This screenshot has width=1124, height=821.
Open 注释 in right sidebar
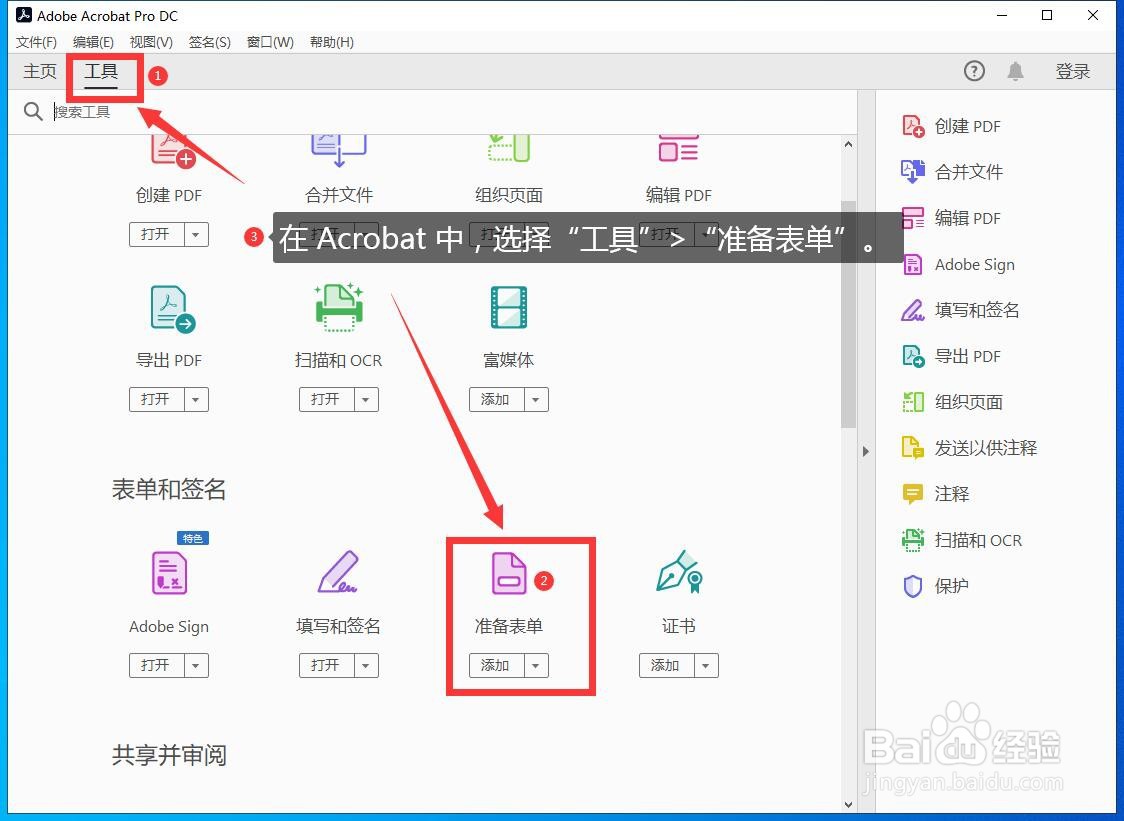pyautogui.click(x=935, y=494)
